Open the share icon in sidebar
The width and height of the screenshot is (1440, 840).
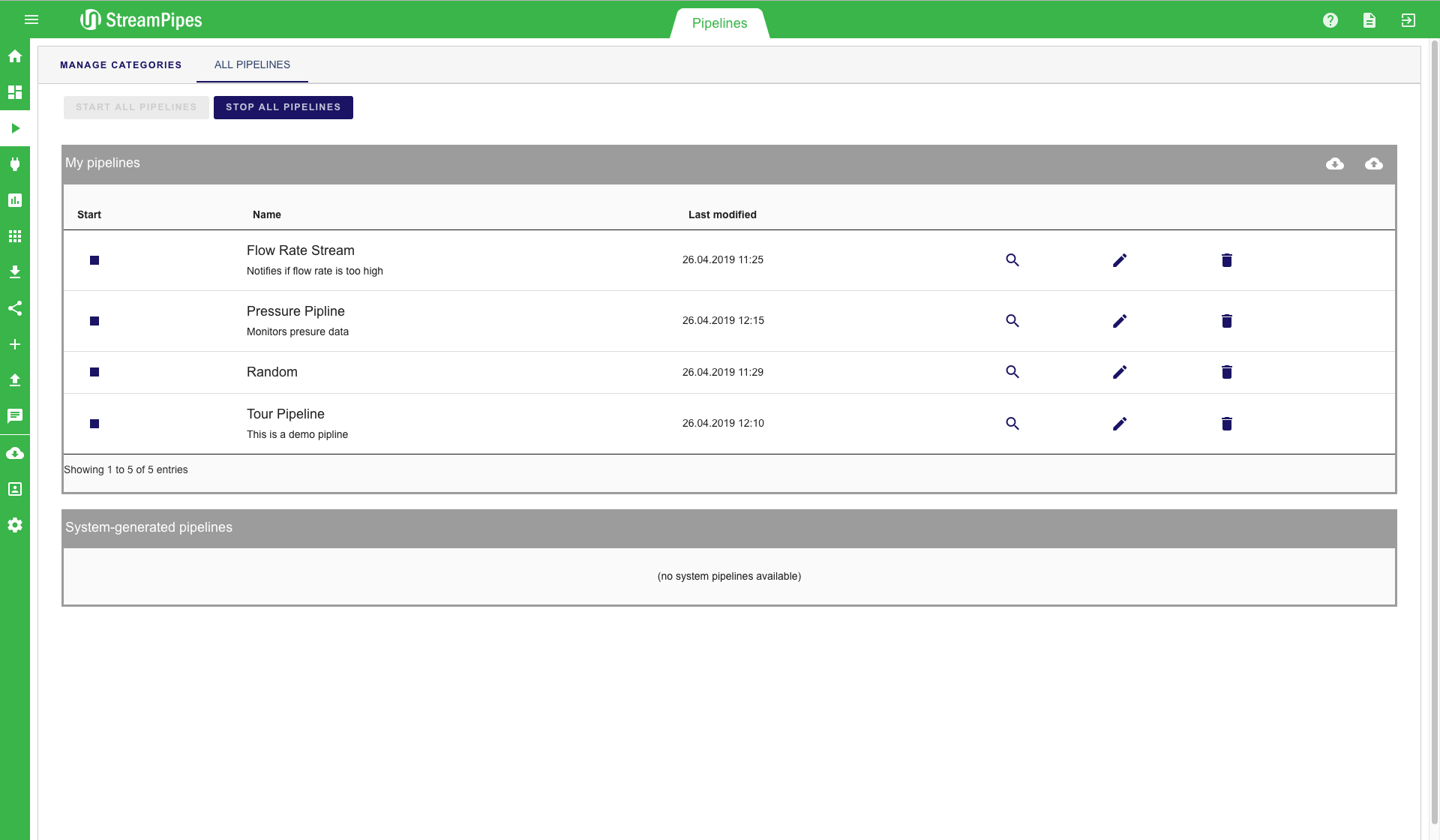click(x=15, y=308)
